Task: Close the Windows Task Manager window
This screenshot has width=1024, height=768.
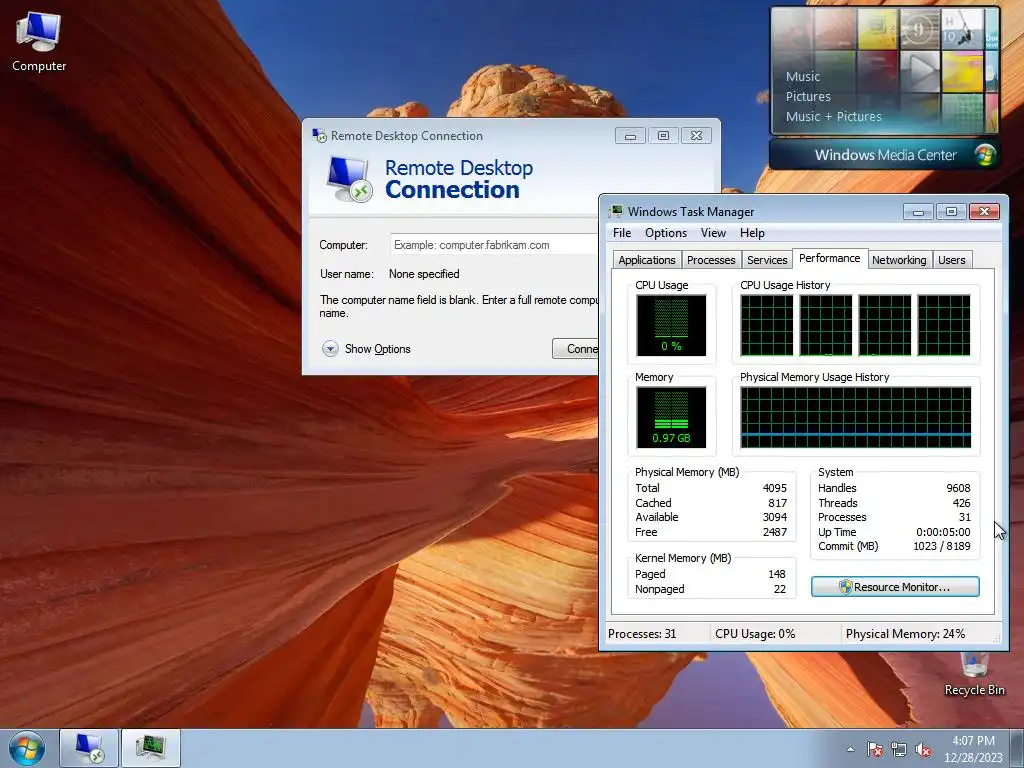Action: [984, 211]
